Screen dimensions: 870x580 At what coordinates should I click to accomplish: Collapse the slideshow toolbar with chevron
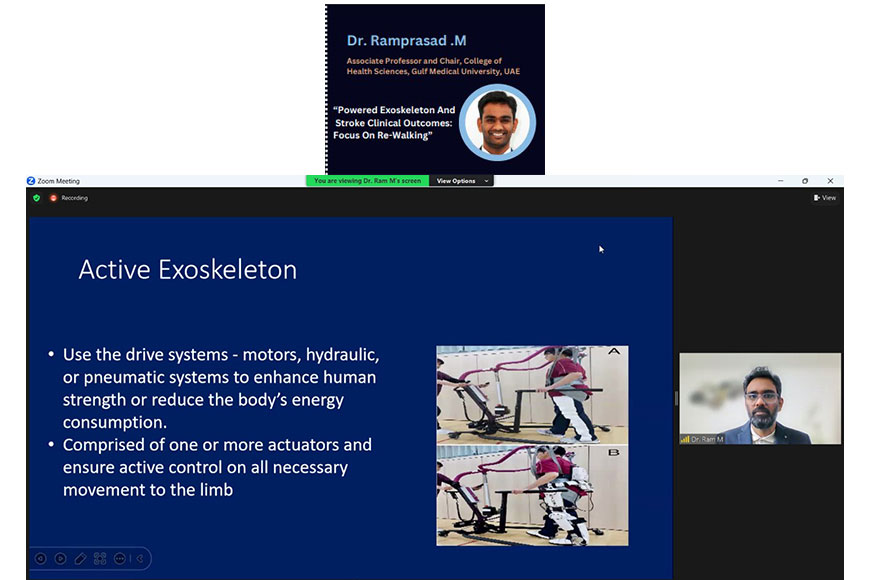[x=140, y=559]
